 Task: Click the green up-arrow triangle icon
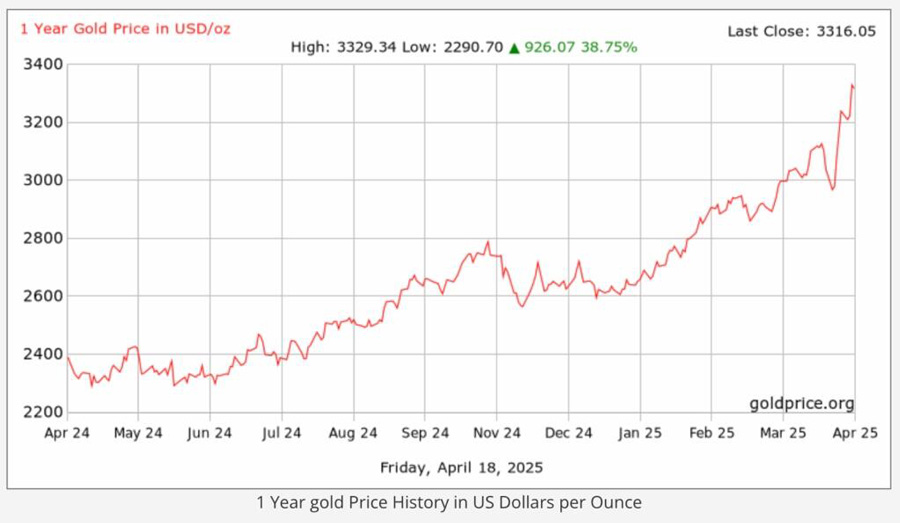[514, 47]
